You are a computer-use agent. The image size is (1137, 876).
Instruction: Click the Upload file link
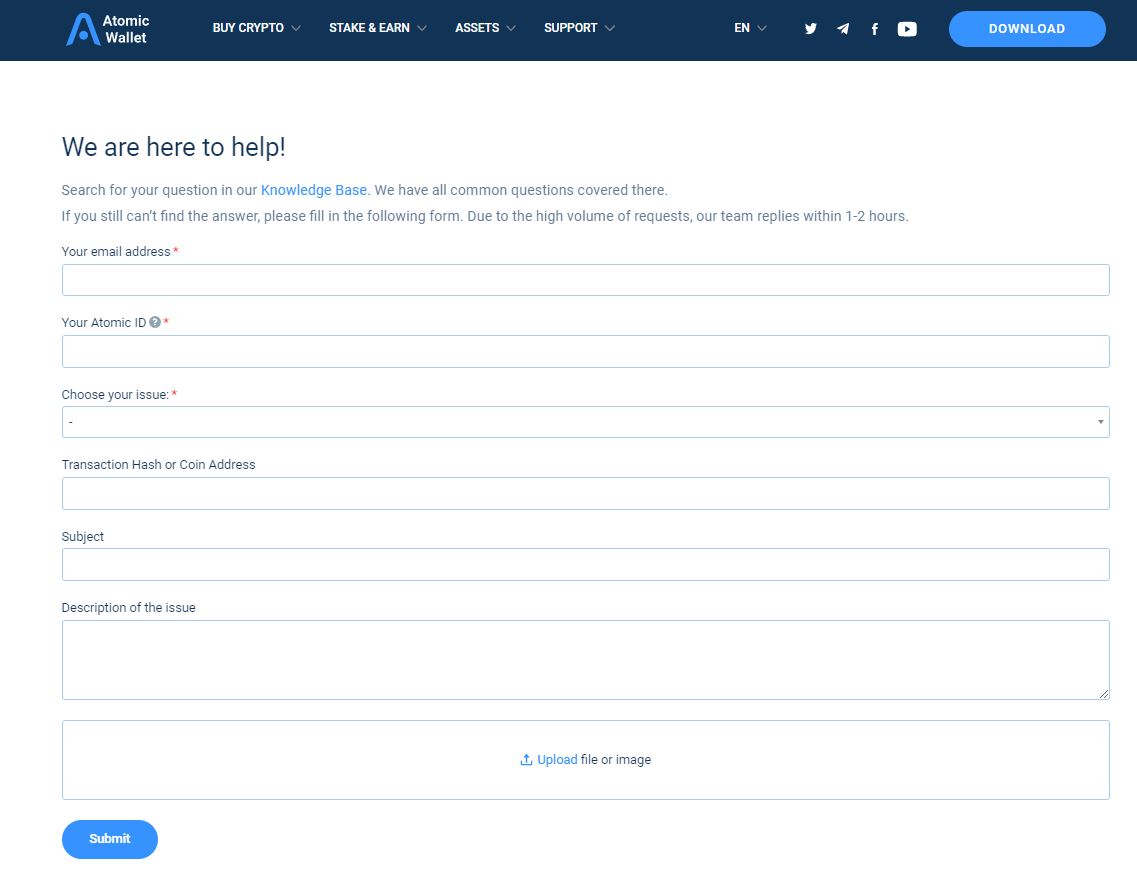click(x=557, y=760)
